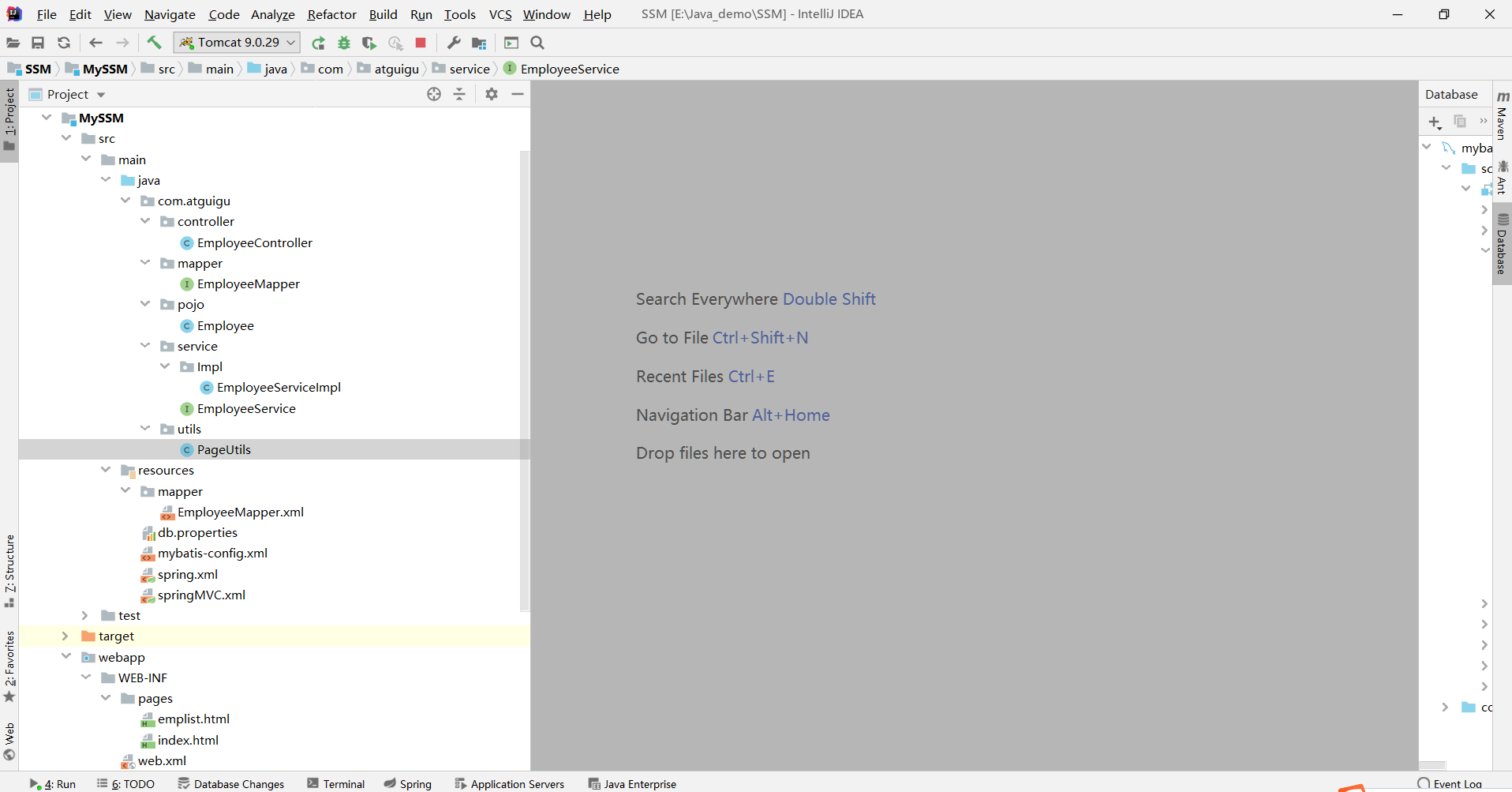Click the Save All toolbar icon

click(38, 43)
